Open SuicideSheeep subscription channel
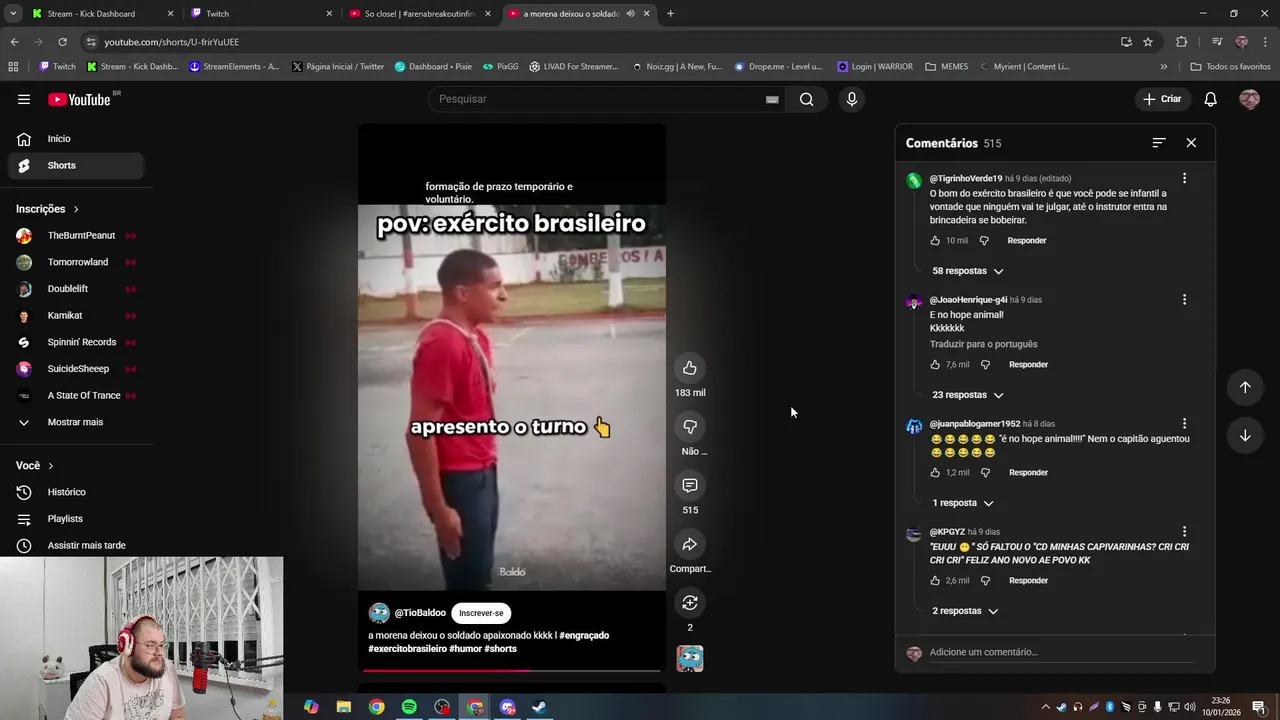The image size is (1280, 720). tap(75, 369)
